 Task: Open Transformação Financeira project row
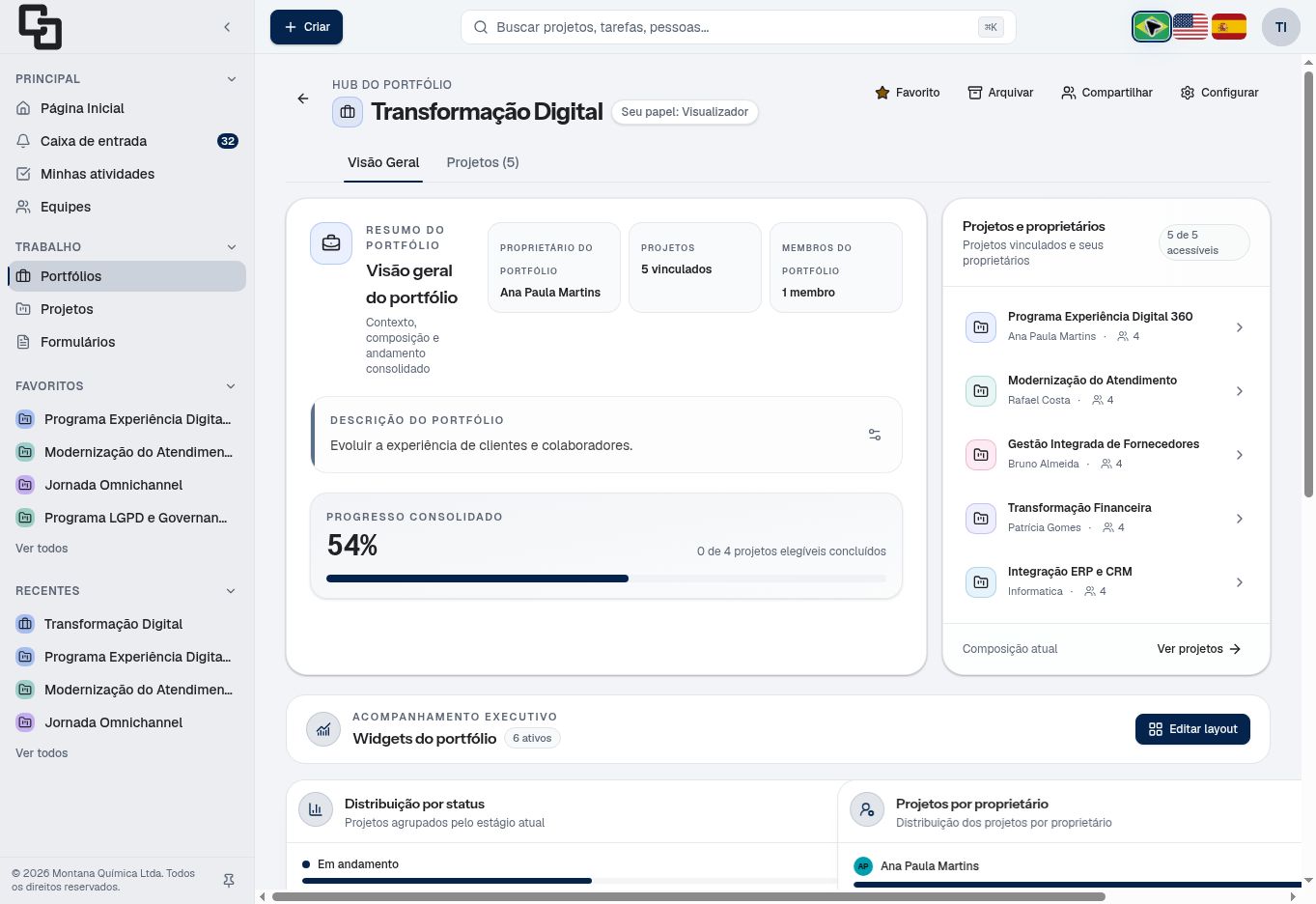(x=1106, y=519)
